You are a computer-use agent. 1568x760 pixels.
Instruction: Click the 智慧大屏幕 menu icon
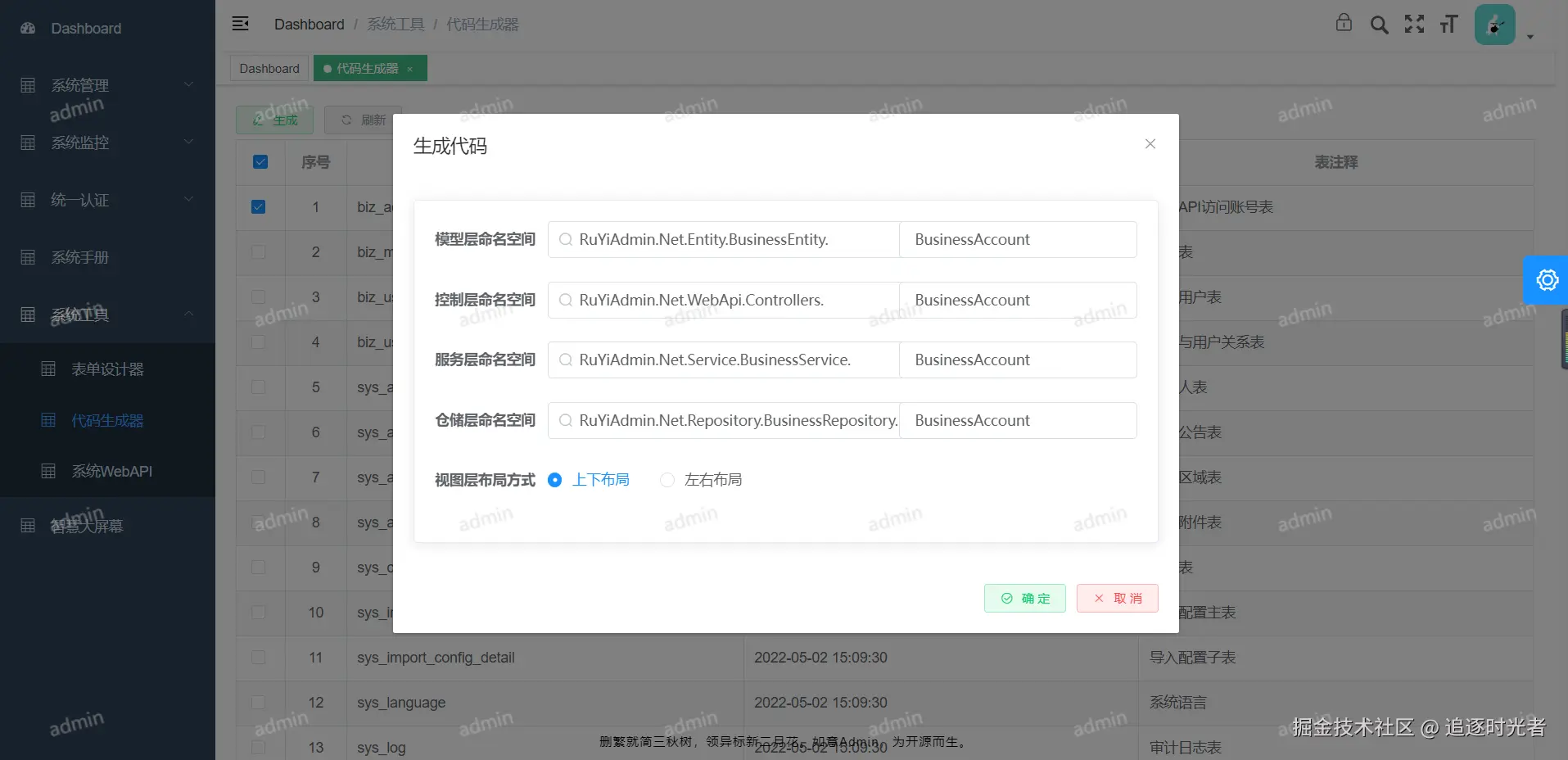pos(28,526)
